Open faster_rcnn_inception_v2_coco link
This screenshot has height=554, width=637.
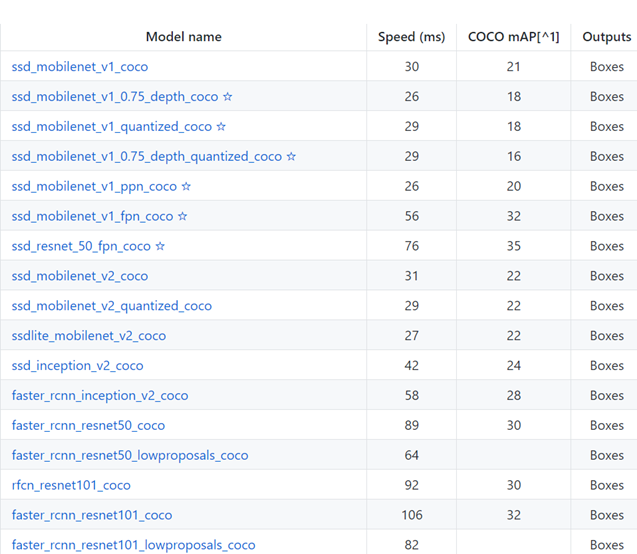[x=100, y=396]
